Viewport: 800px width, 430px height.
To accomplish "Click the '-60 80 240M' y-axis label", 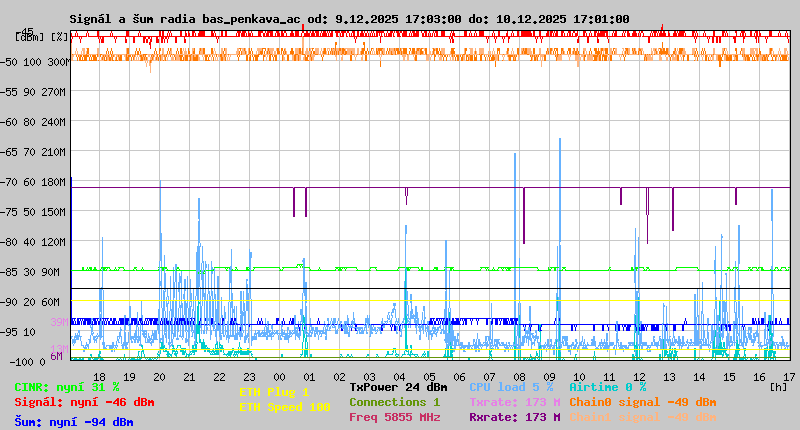I will pyautogui.click(x=33, y=122).
